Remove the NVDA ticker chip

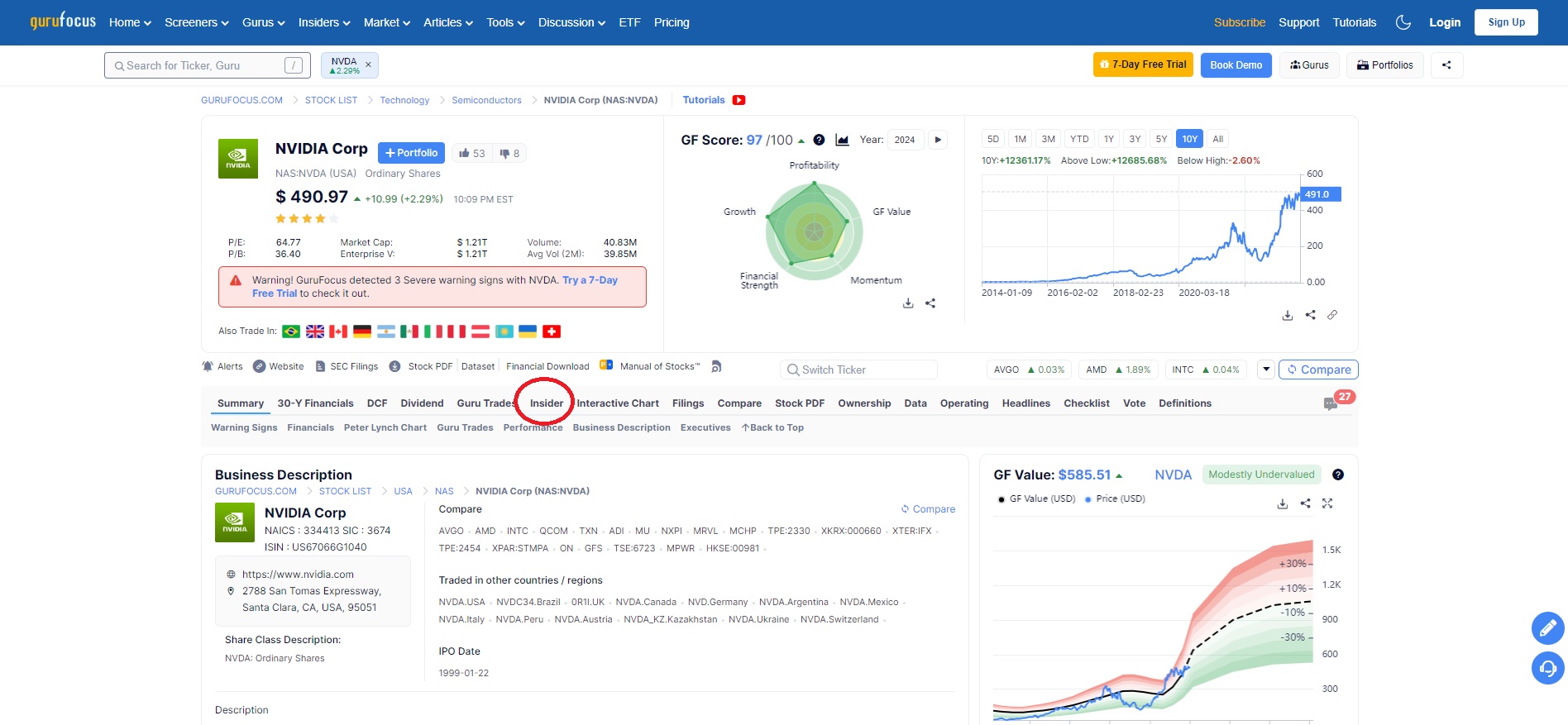368,64
